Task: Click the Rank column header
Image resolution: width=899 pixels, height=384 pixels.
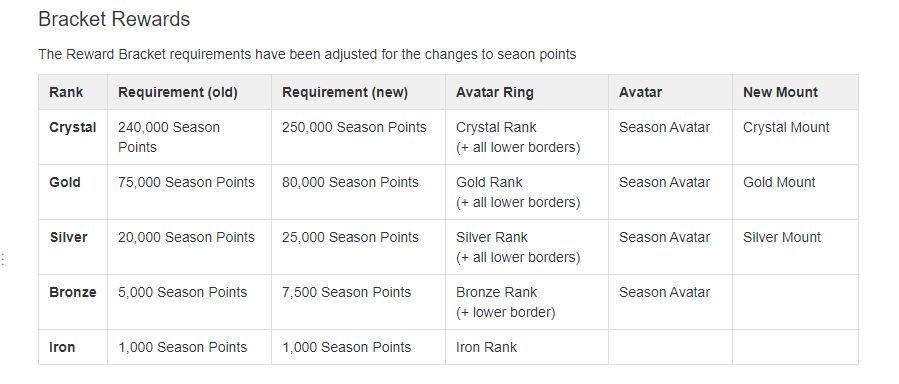Action: pyautogui.click(x=66, y=92)
